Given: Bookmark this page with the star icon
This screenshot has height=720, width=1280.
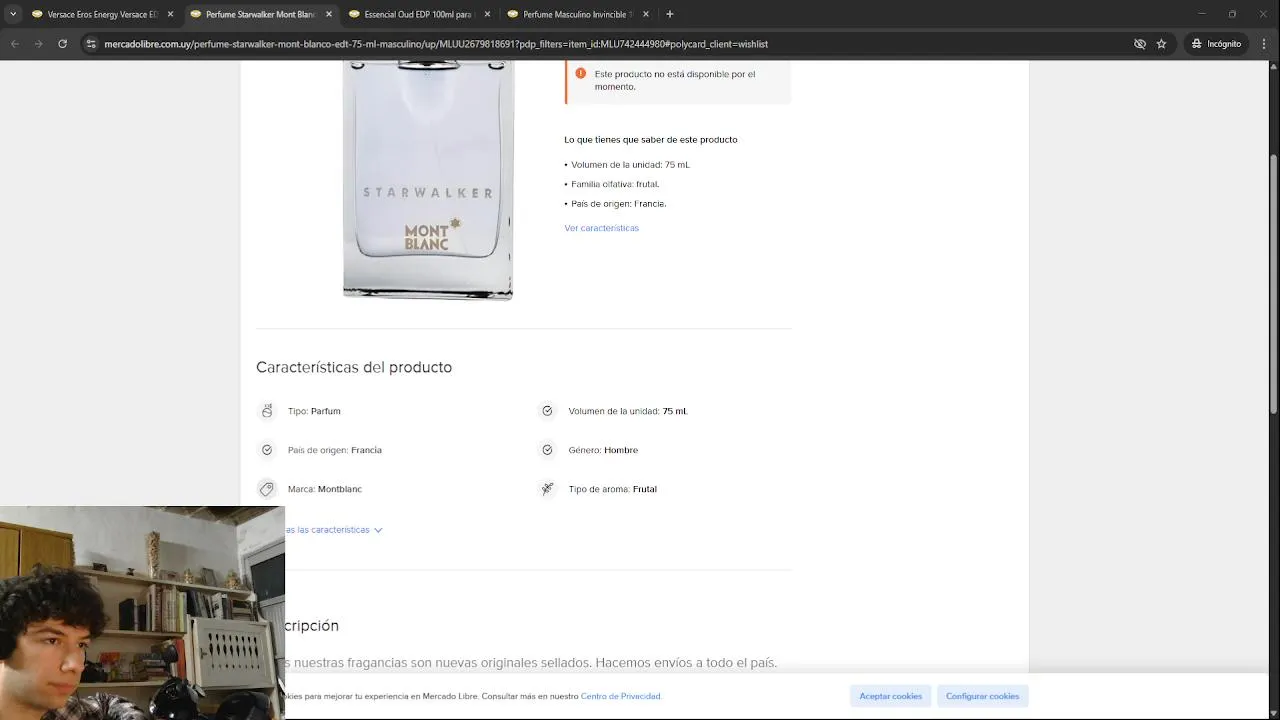Looking at the screenshot, I should pos(1161,44).
